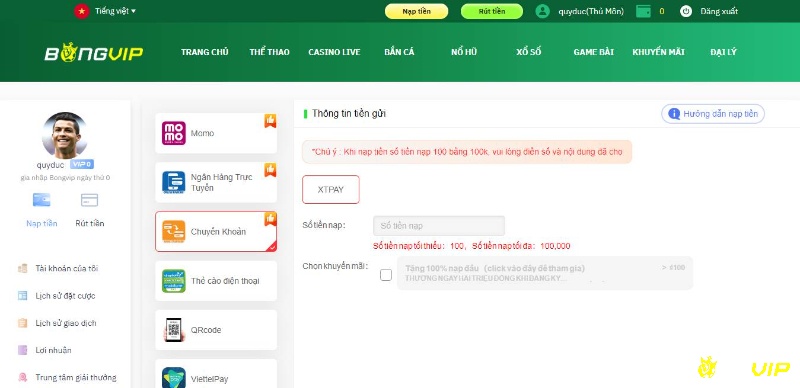Click the Số tiền nạp input field
The image size is (800, 388).
point(439,226)
